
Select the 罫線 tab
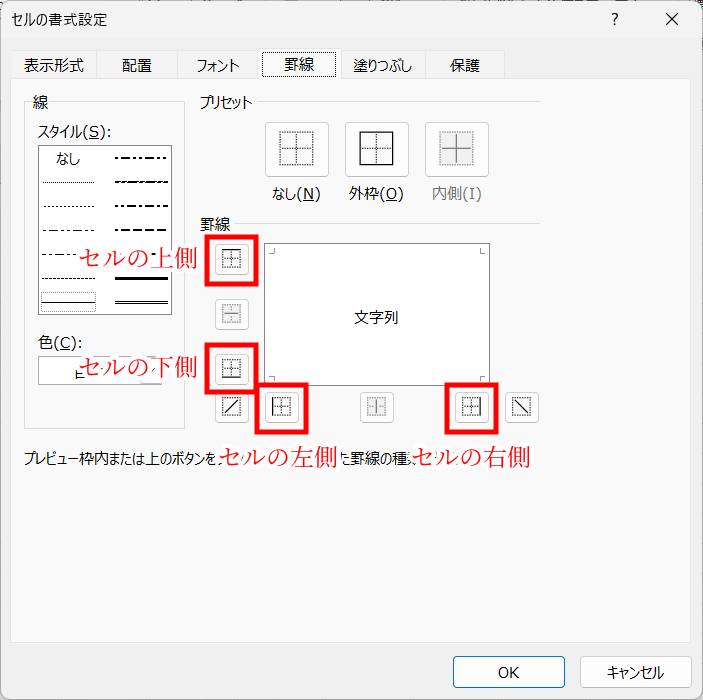point(299,65)
